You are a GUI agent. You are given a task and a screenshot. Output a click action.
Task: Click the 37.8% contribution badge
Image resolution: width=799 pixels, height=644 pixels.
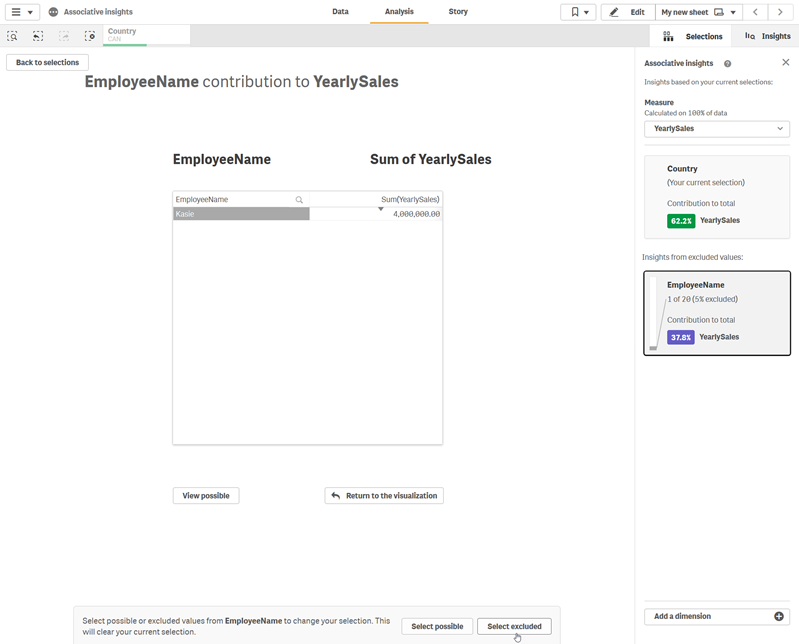[680, 337]
